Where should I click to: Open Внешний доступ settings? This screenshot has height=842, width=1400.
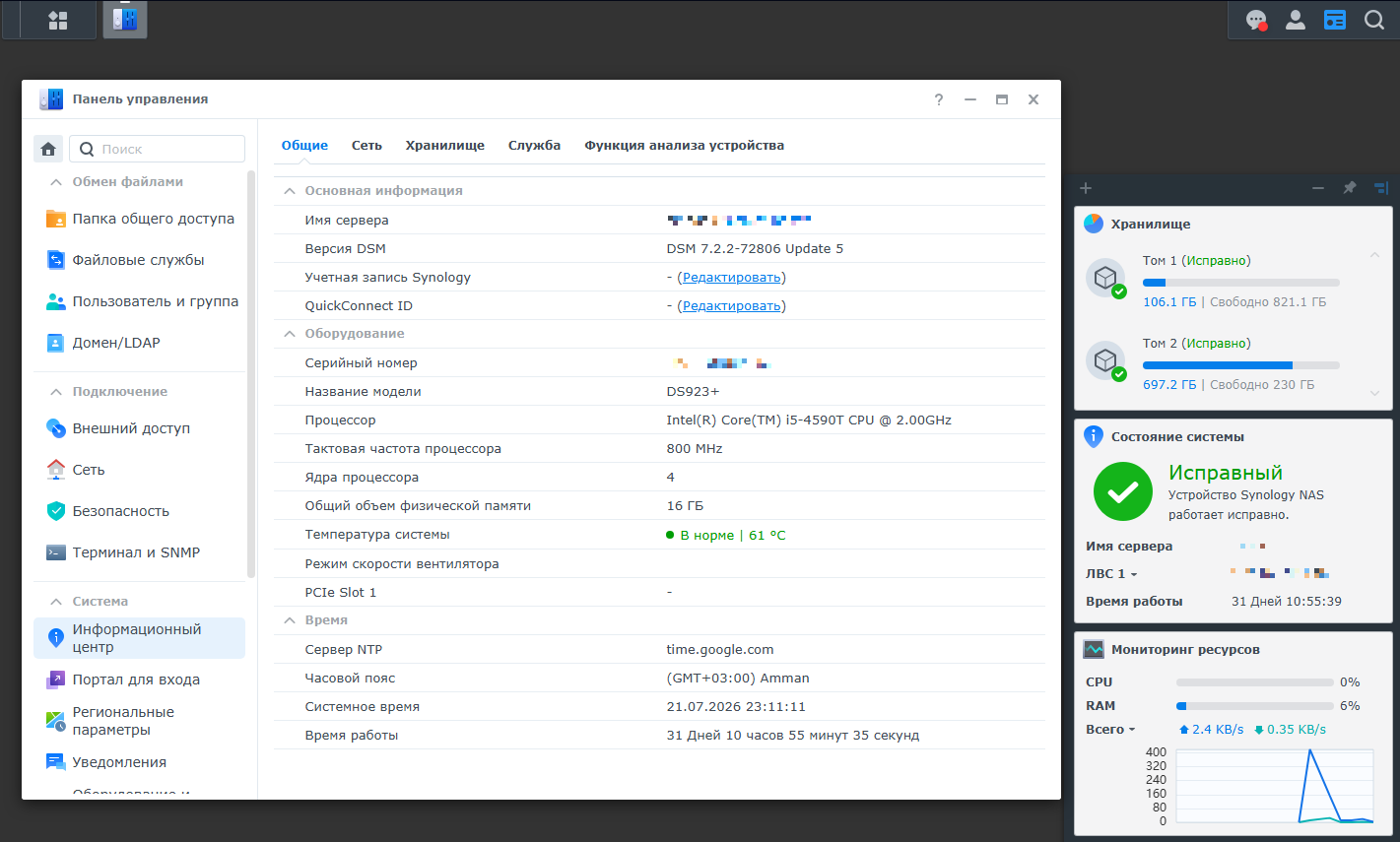(x=139, y=428)
